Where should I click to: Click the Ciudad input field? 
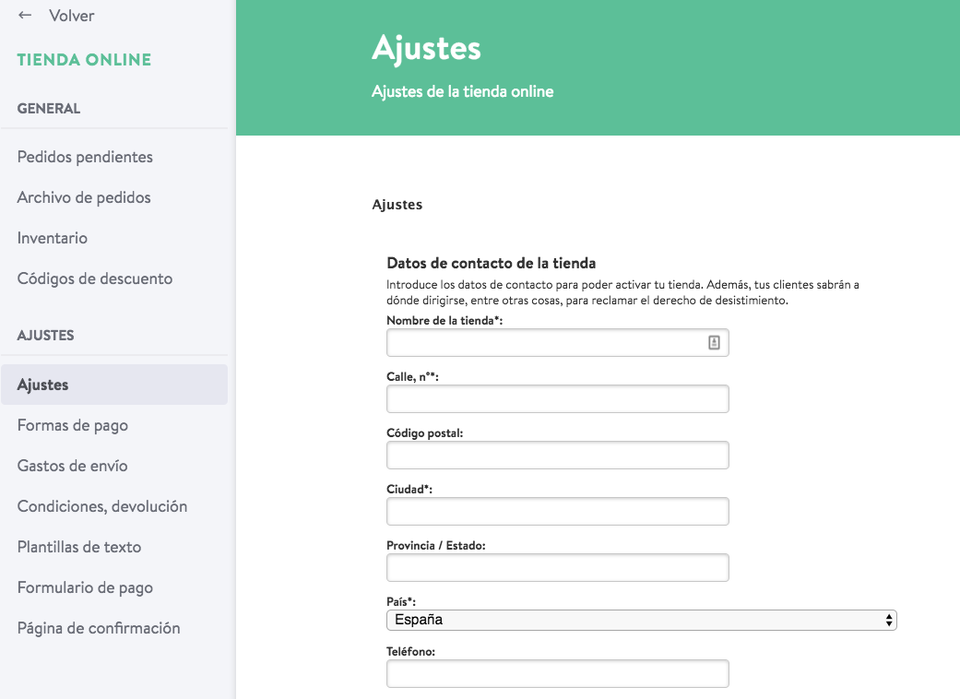click(557, 512)
